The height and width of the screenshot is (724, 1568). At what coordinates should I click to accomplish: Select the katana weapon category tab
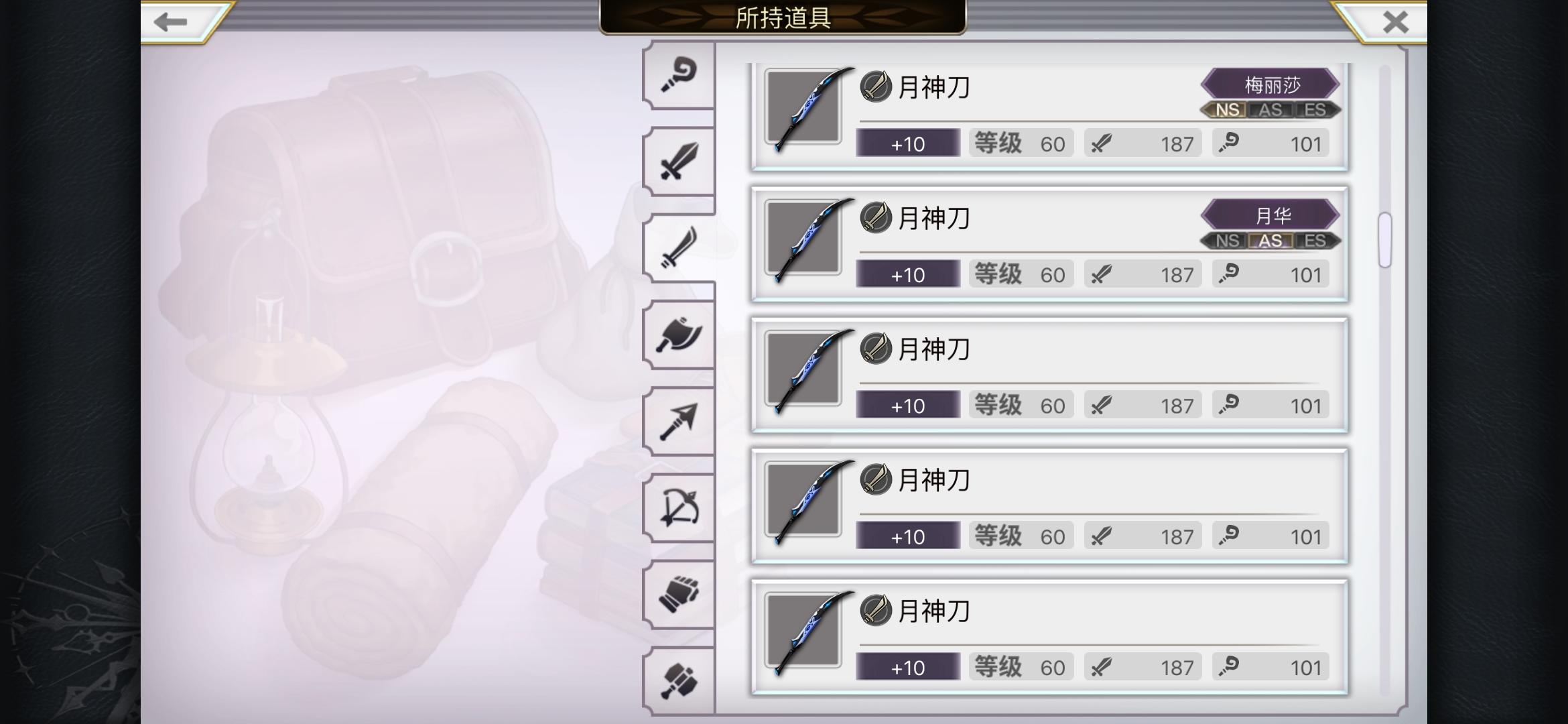[x=679, y=248]
